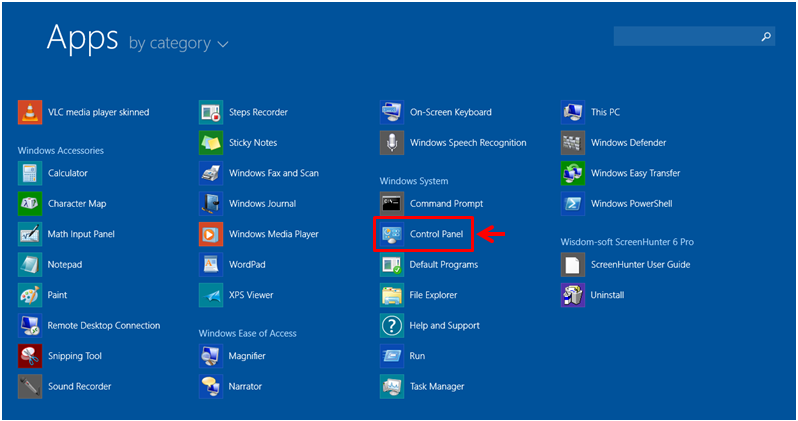Open Windows Journal icon
The image size is (798, 421).
point(211,204)
